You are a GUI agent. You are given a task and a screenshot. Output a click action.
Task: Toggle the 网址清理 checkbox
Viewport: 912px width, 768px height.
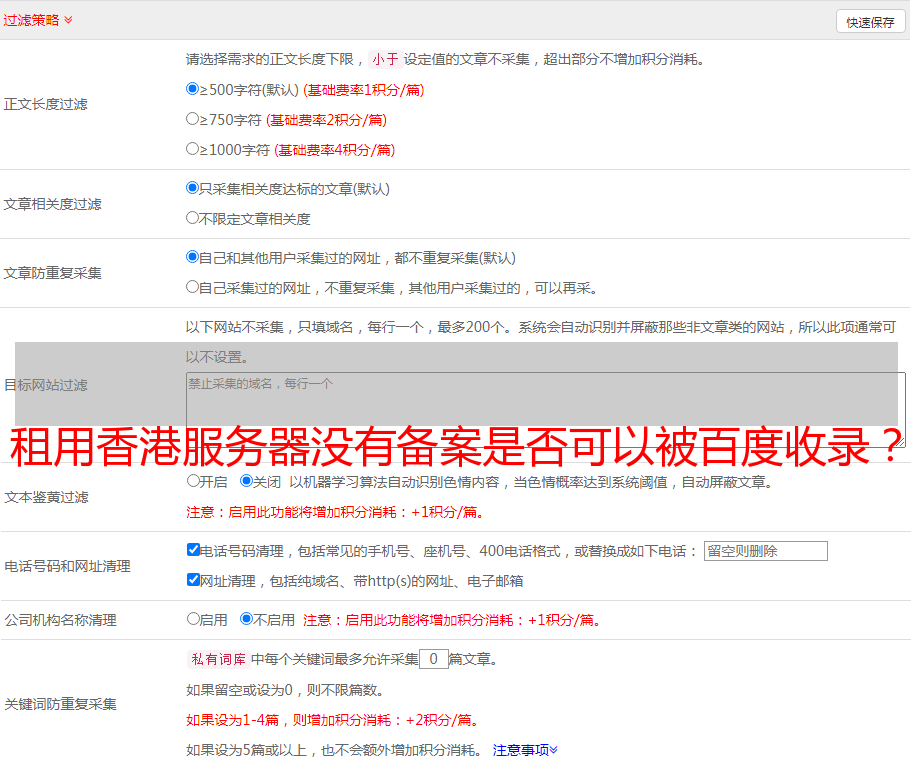point(193,579)
